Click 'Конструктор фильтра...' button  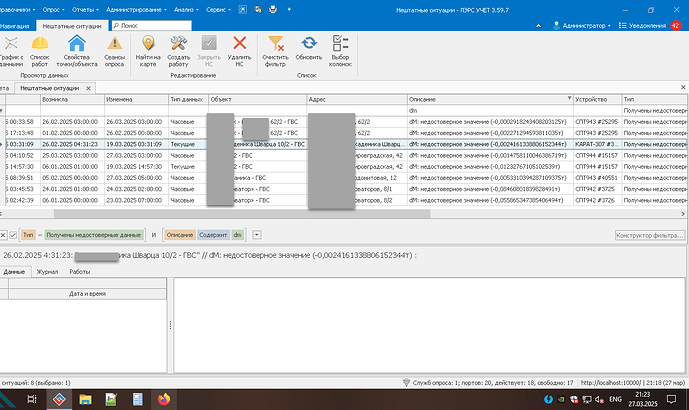pyautogui.click(x=649, y=236)
